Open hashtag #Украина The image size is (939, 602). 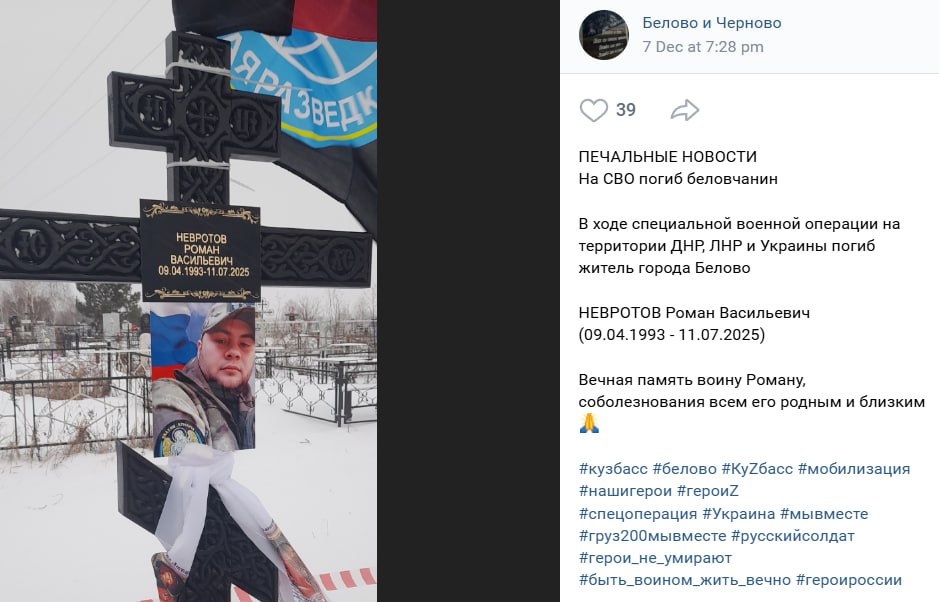tap(738, 514)
